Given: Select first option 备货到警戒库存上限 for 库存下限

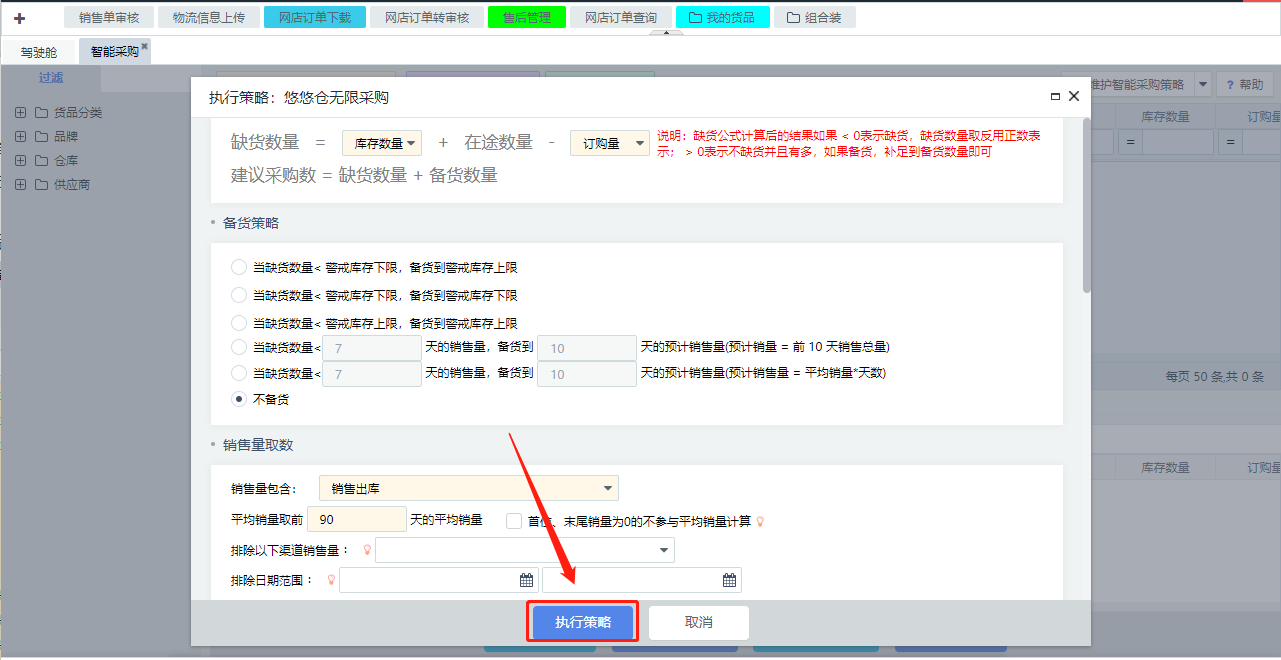Looking at the screenshot, I should [238, 267].
